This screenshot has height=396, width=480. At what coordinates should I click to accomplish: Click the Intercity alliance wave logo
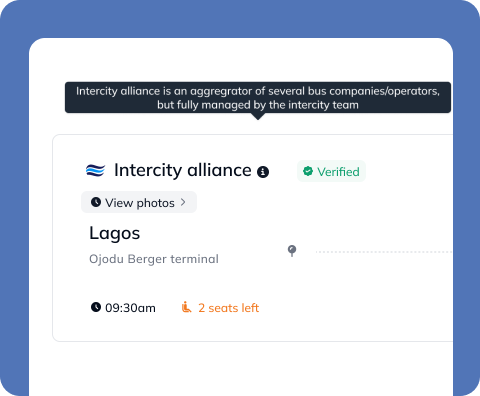click(x=95, y=170)
